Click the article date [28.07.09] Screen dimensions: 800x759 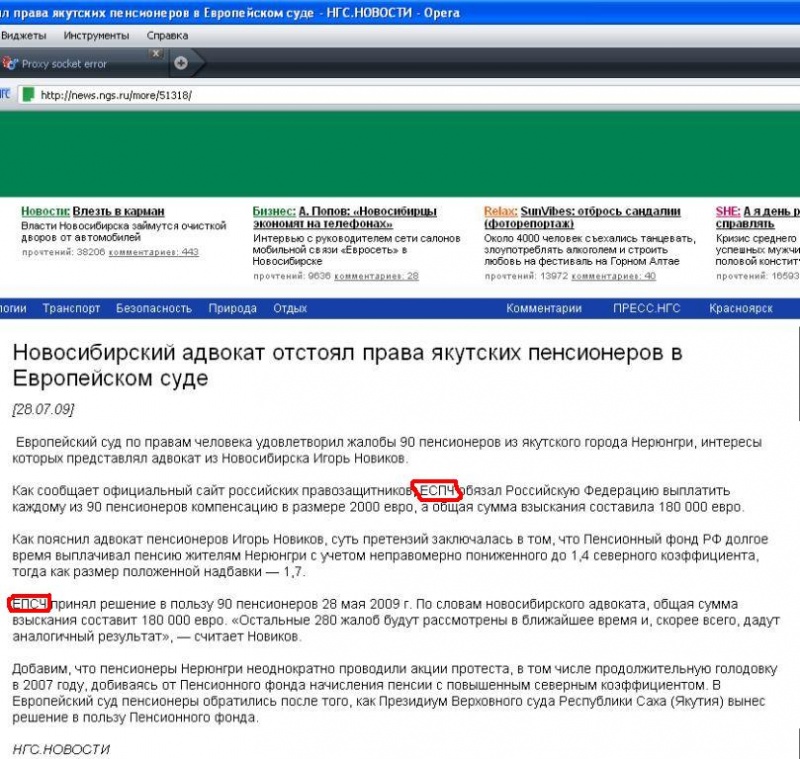(43, 410)
